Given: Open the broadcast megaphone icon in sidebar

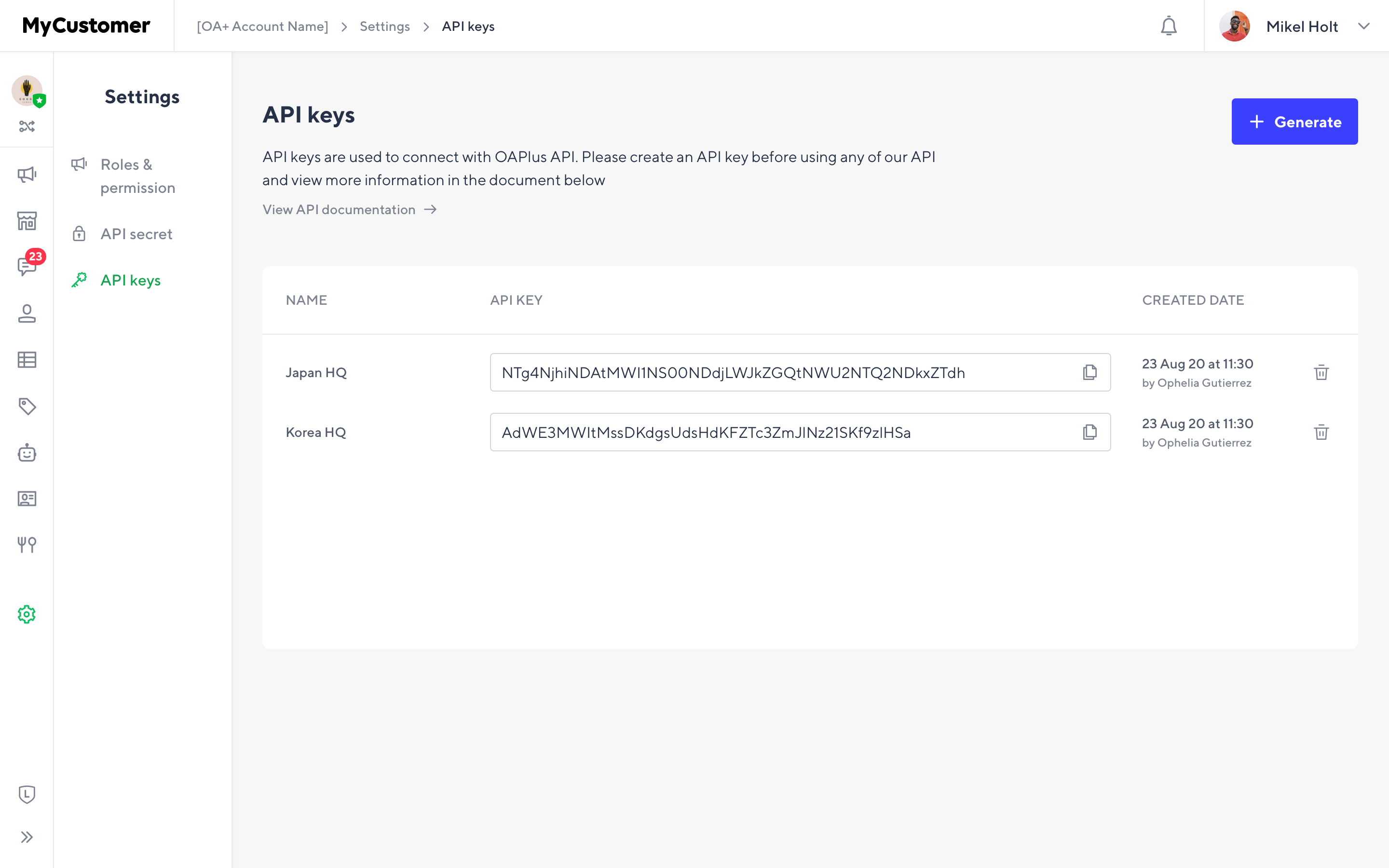Looking at the screenshot, I should [x=27, y=174].
